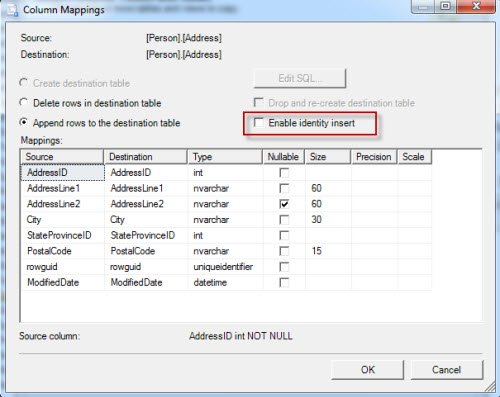500x397 pixels.
Task: Click the Nullable column header
Action: pyautogui.click(x=284, y=157)
